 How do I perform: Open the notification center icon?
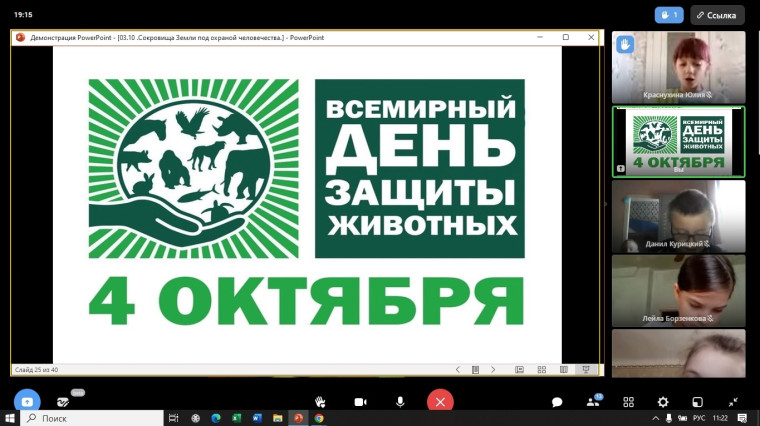point(742,418)
